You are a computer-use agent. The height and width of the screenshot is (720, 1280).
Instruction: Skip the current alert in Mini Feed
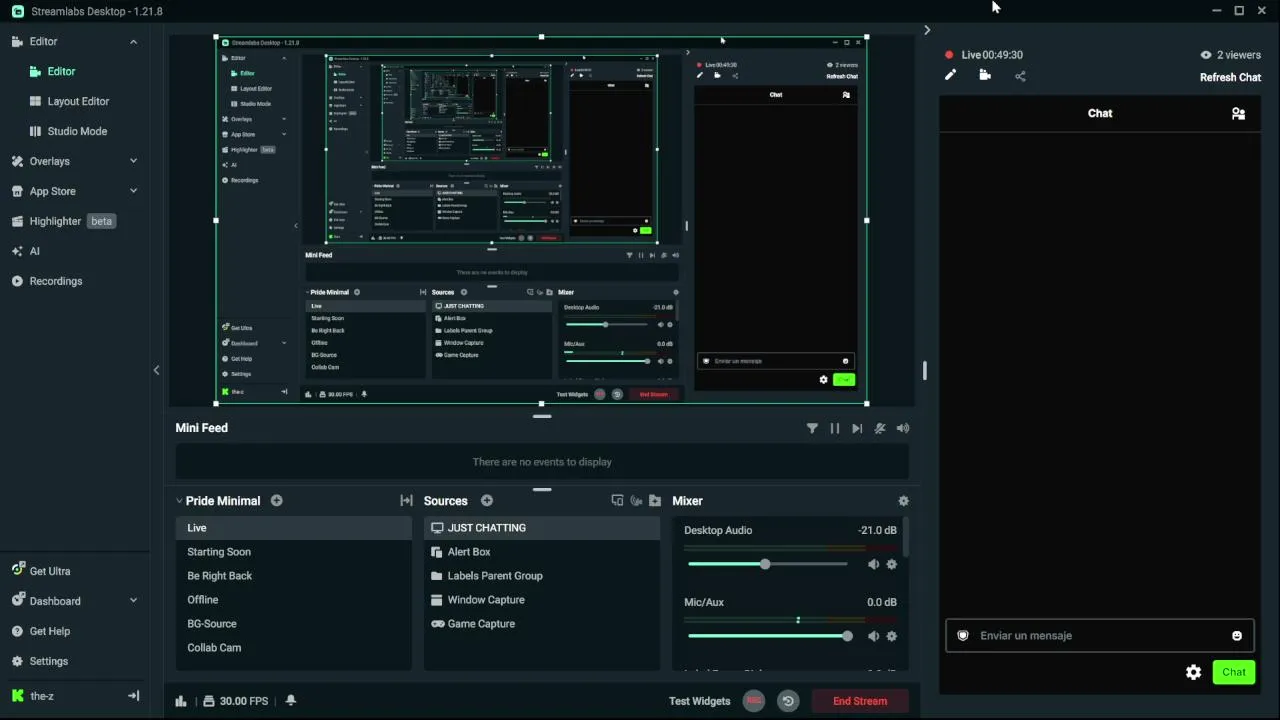tap(857, 428)
